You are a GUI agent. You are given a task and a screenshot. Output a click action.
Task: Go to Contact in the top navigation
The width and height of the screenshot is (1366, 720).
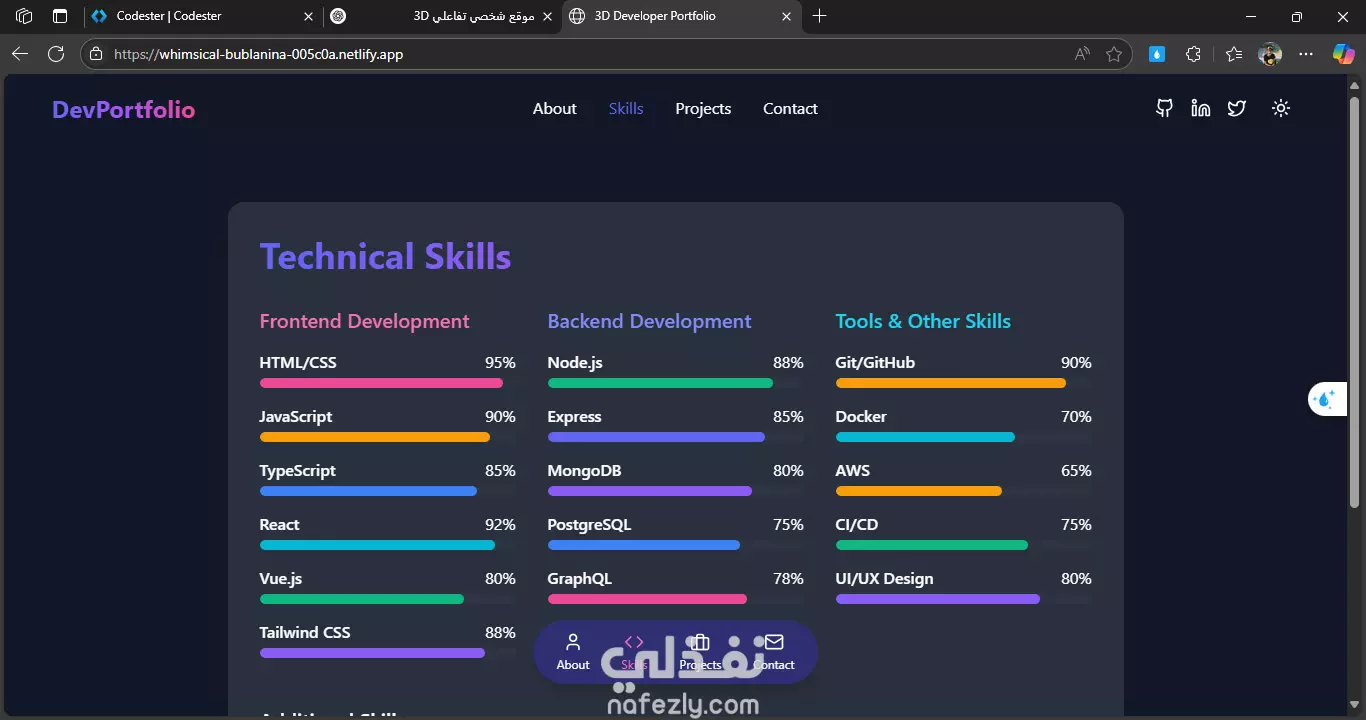[790, 108]
